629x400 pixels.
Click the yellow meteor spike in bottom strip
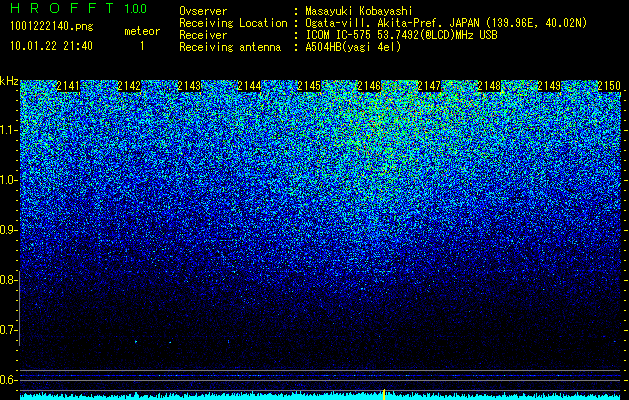pyautogui.click(x=384, y=394)
